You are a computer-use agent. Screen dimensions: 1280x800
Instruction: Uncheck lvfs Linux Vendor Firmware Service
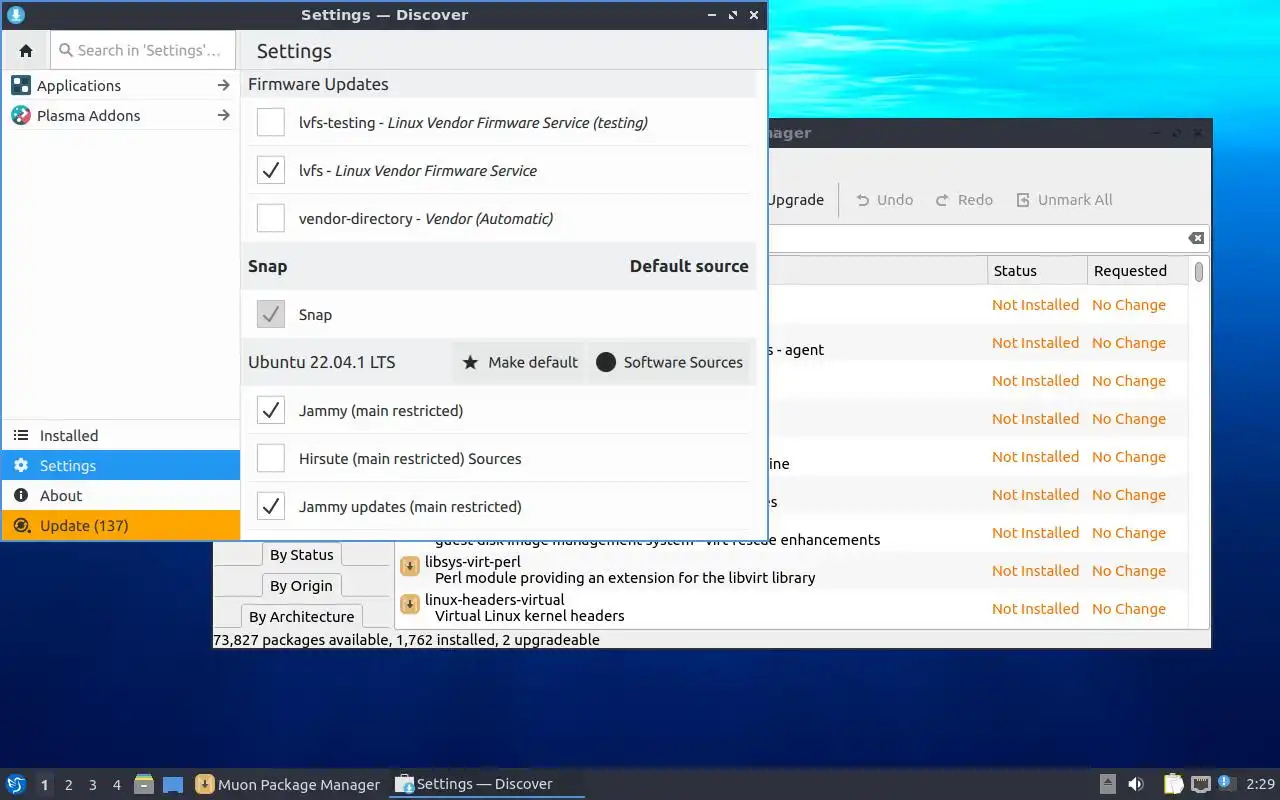pyautogui.click(x=271, y=170)
